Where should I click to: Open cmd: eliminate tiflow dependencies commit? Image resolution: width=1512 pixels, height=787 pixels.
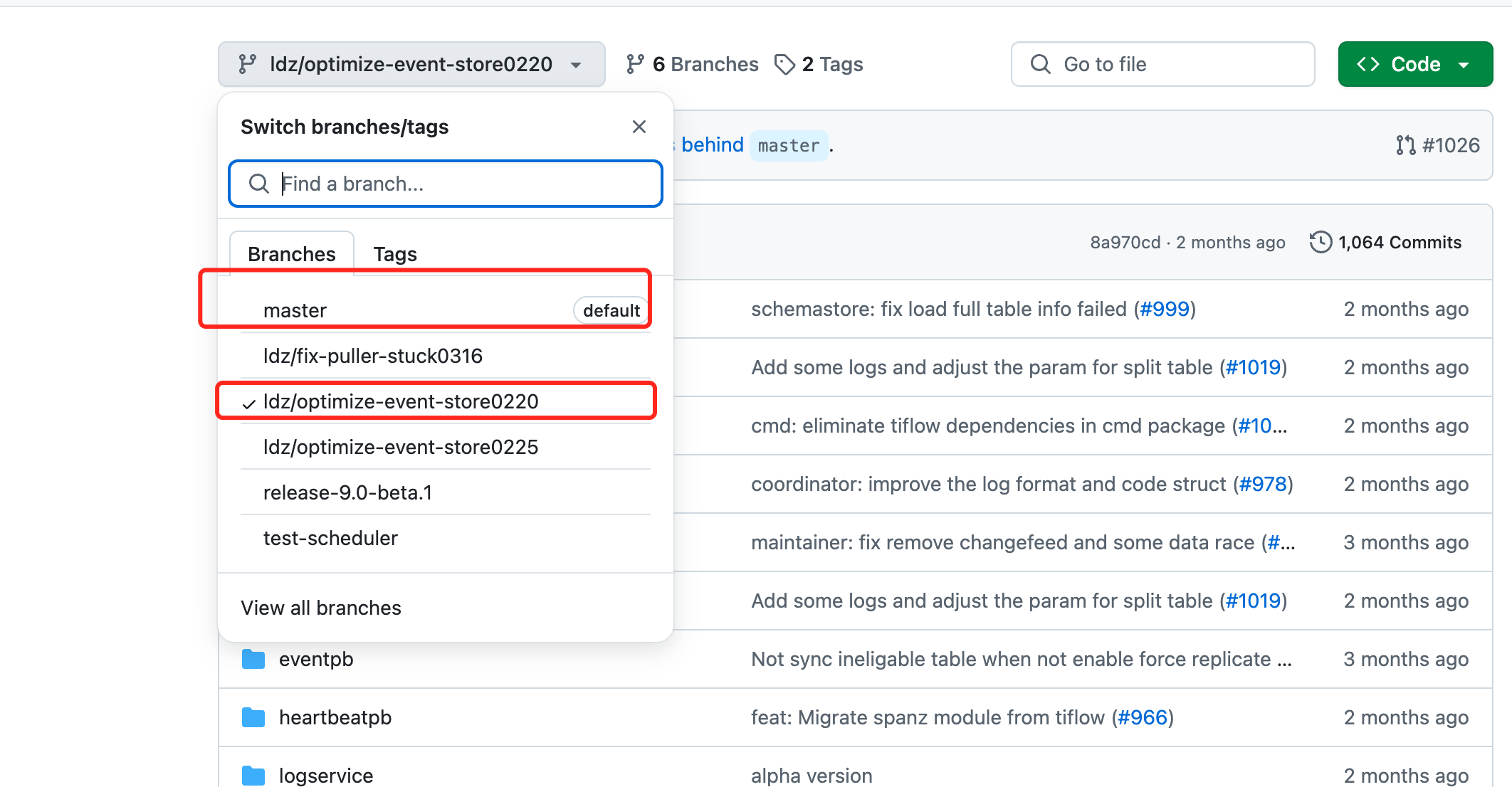pyautogui.click(x=988, y=426)
